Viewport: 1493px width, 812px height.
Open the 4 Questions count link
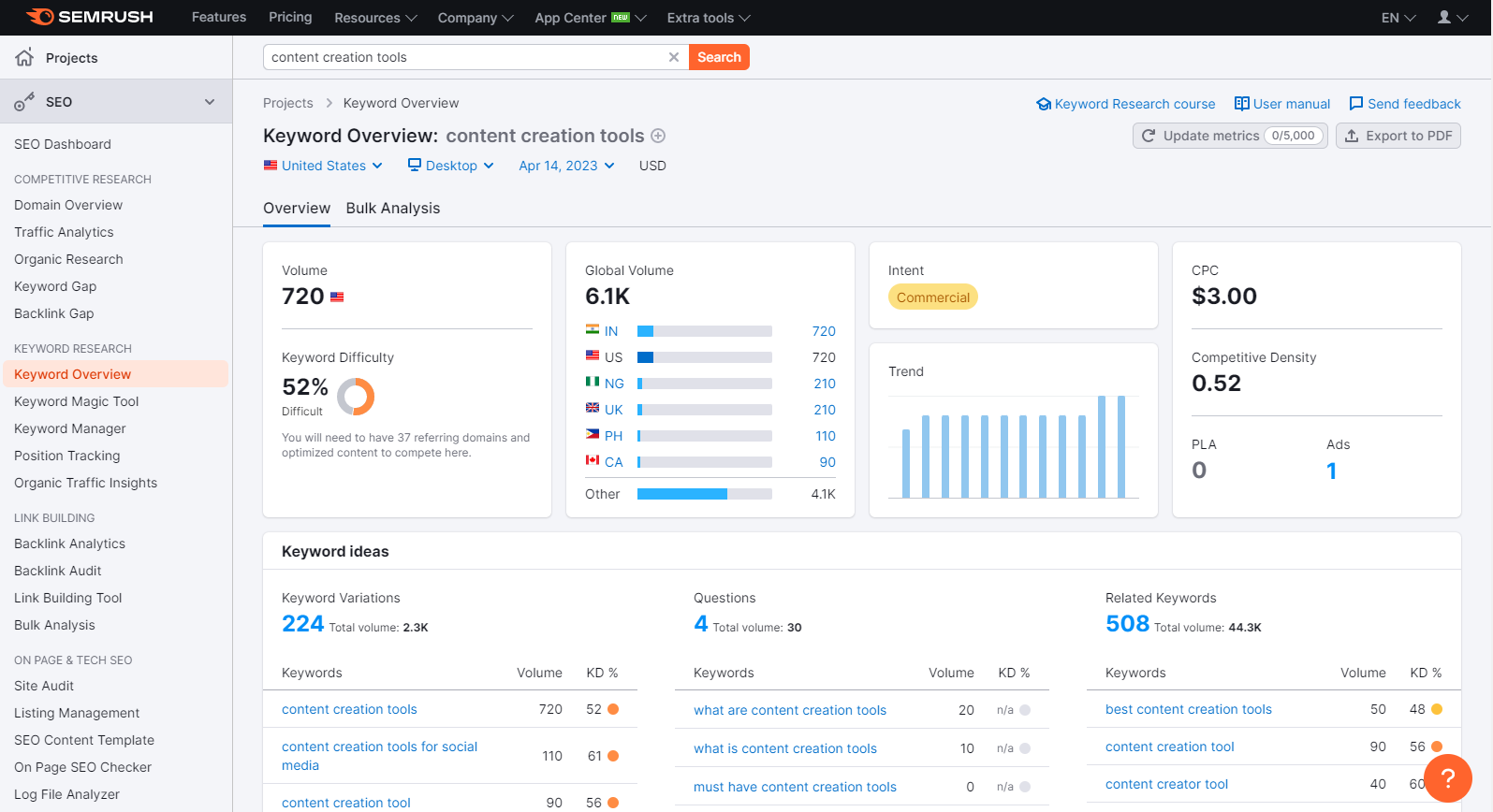700,624
